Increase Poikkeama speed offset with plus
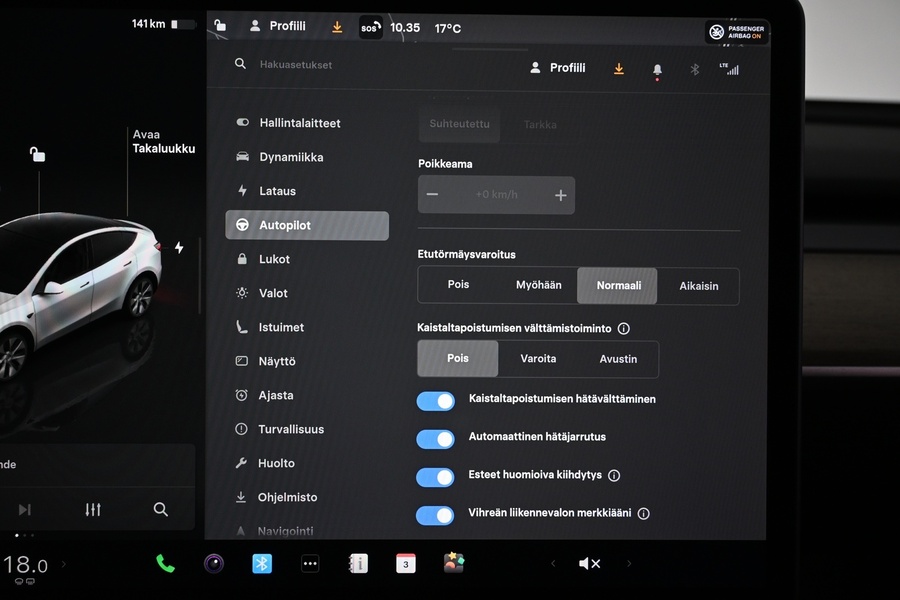 point(560,195)
